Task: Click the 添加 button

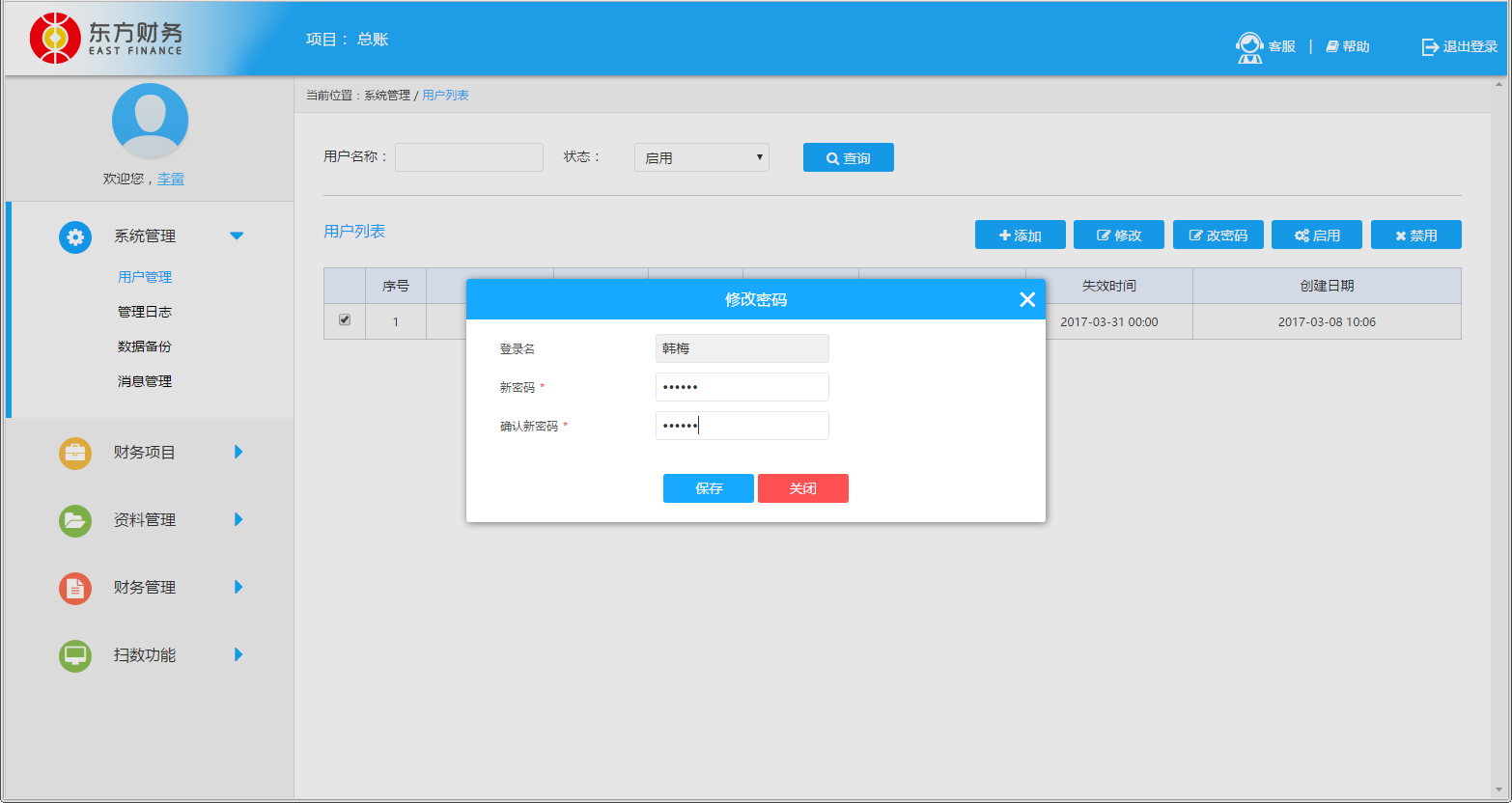Action: click(1021, 235)
